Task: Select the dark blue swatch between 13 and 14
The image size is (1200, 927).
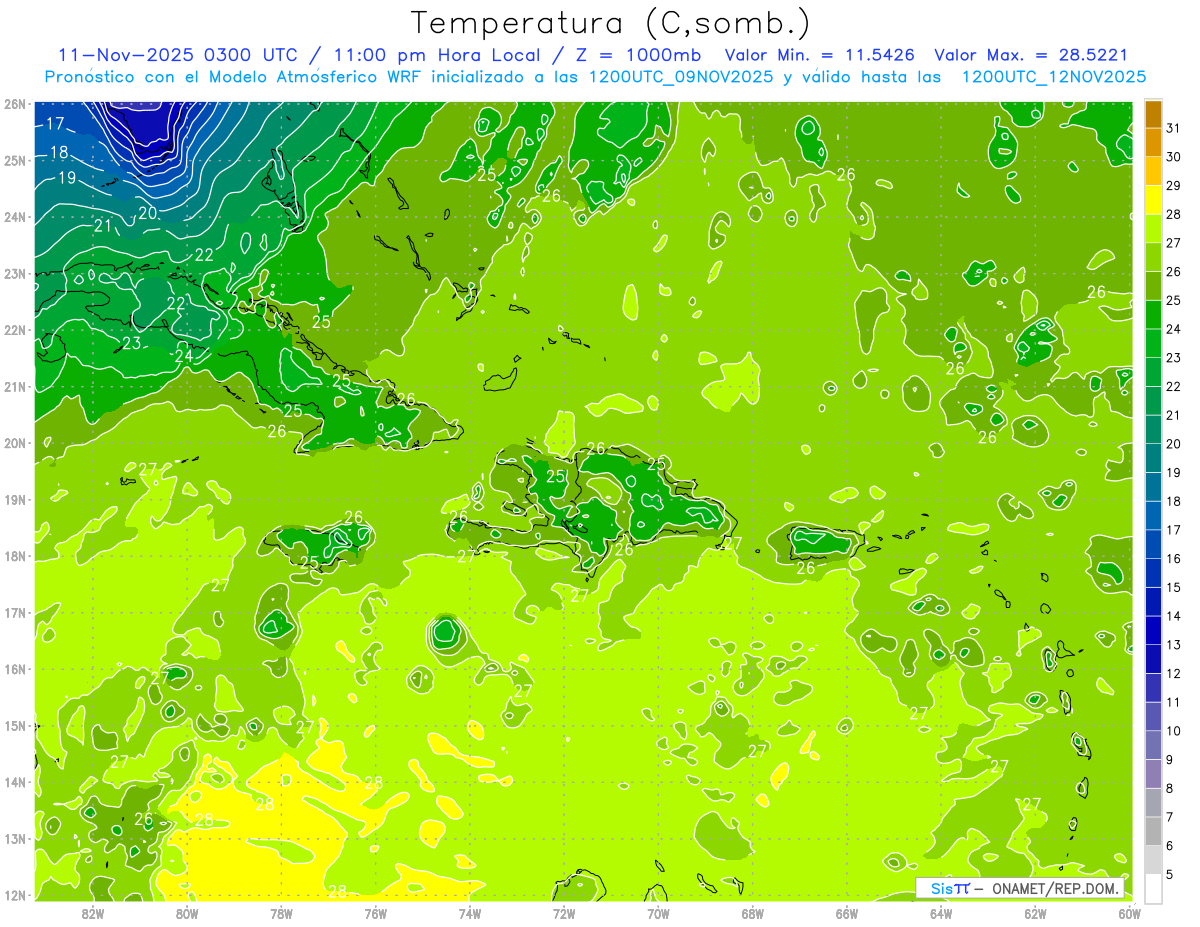Action: pos(1153,630)
